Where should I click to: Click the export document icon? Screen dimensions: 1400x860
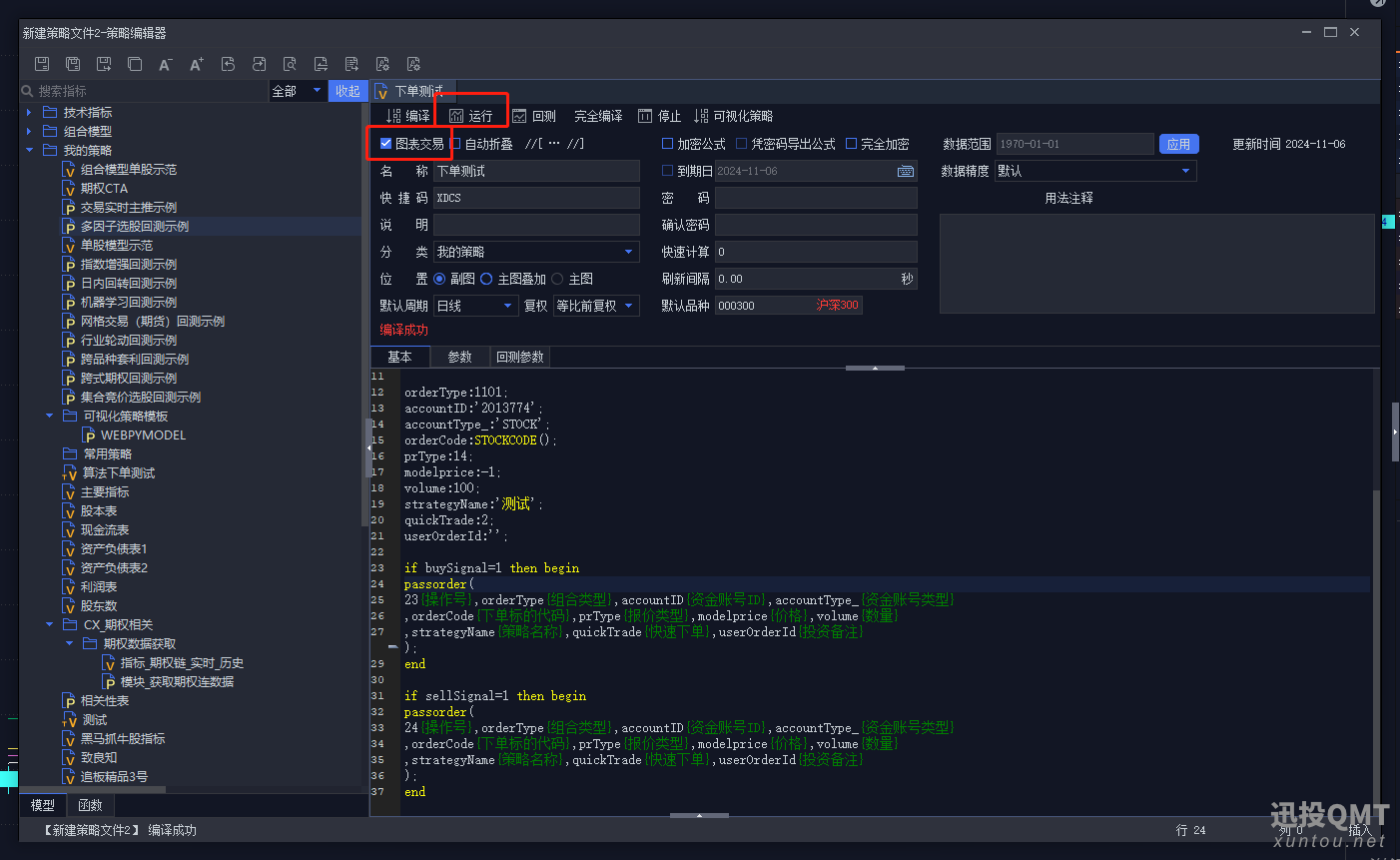pyautogui.click(x=351, y=64)
